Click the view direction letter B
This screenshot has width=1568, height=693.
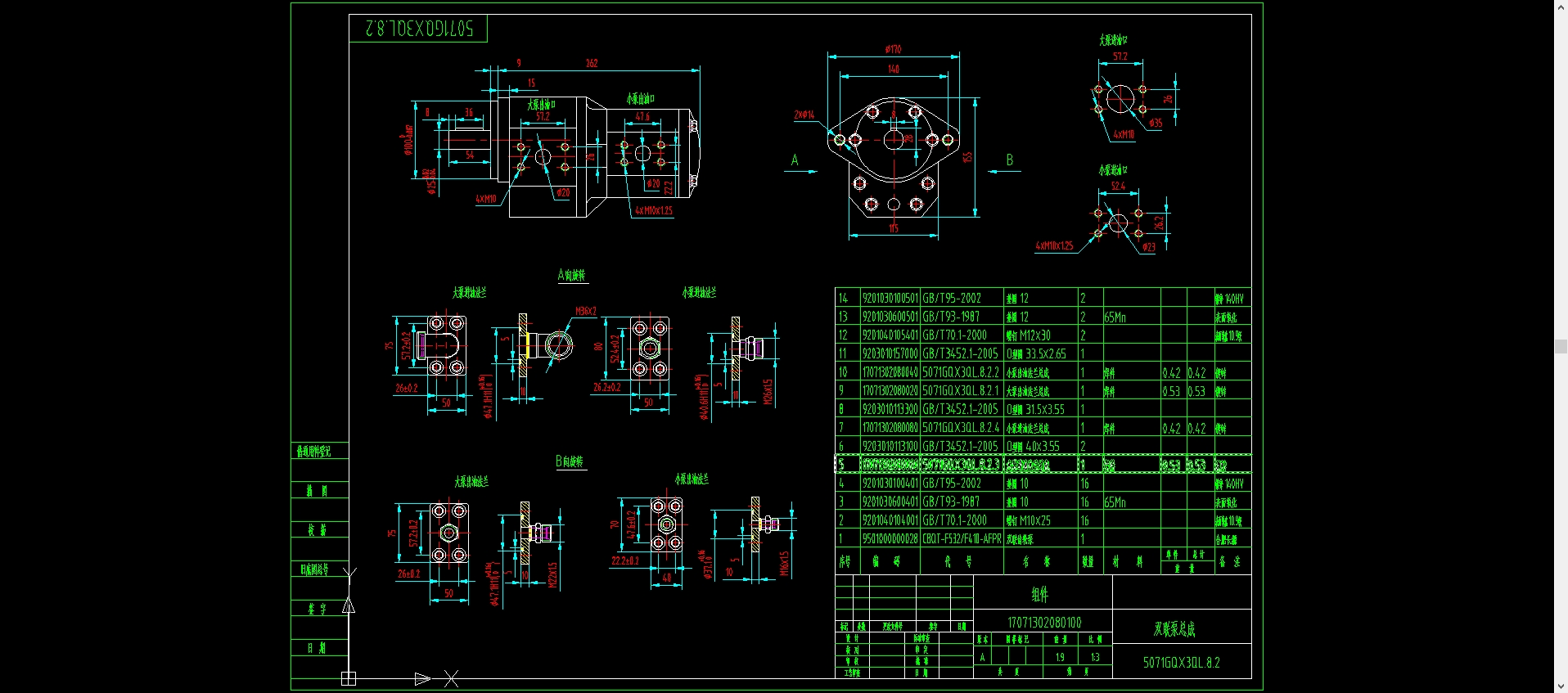1010,160
